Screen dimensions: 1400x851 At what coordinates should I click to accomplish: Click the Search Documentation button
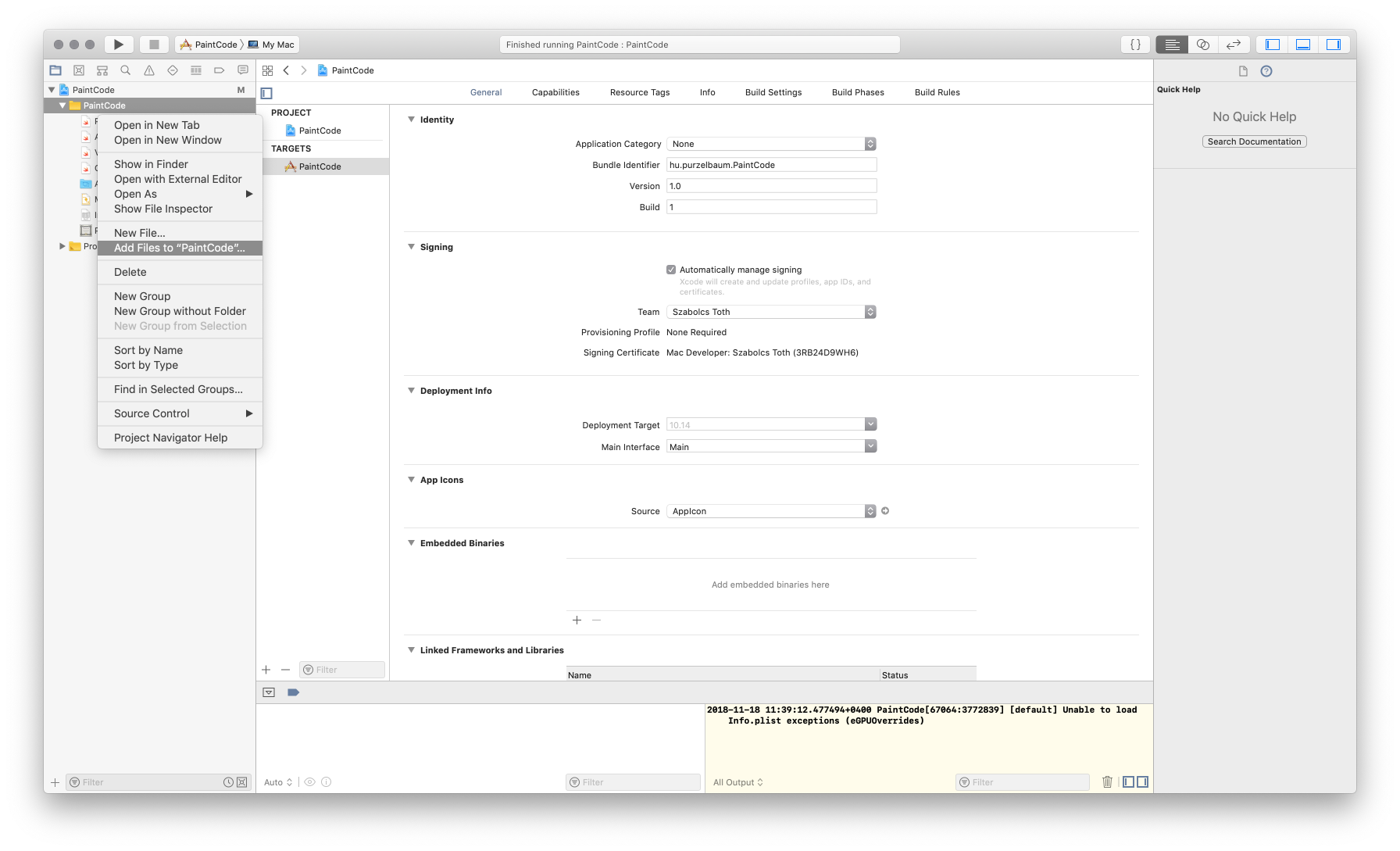1254,141
